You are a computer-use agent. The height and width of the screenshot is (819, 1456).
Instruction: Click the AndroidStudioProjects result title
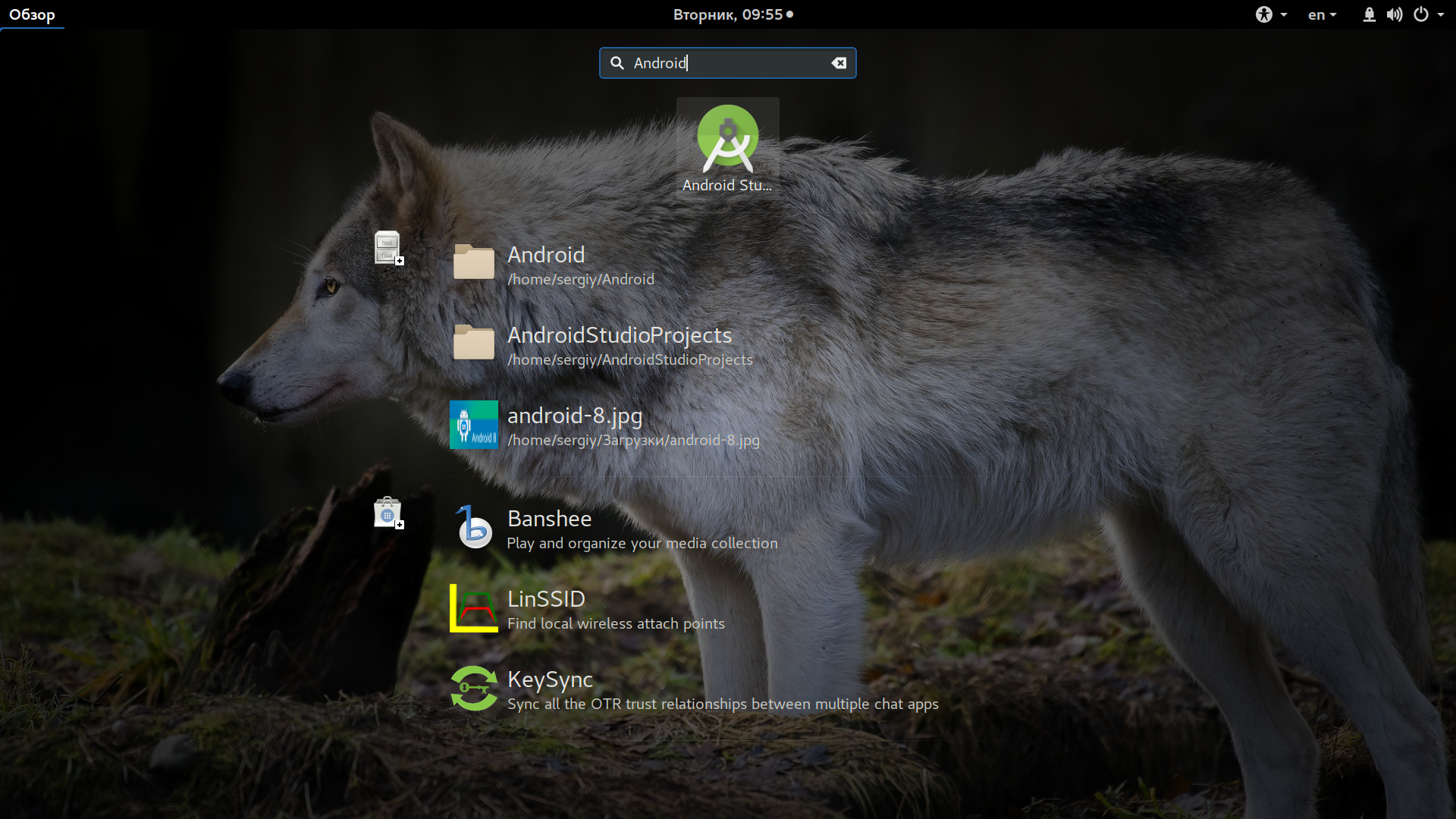[620, 335]
